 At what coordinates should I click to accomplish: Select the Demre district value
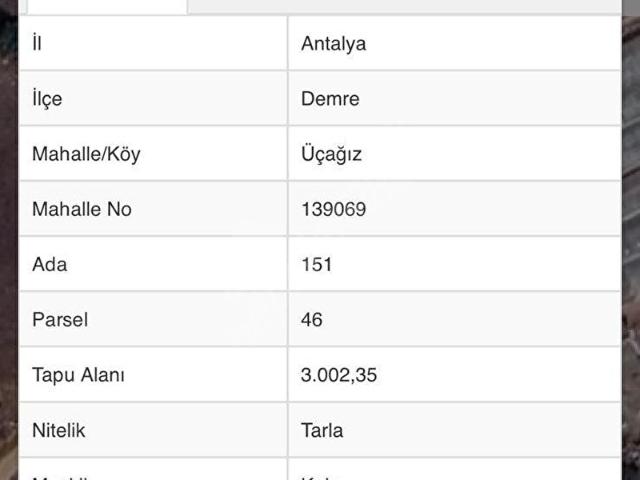pos(330,99)
